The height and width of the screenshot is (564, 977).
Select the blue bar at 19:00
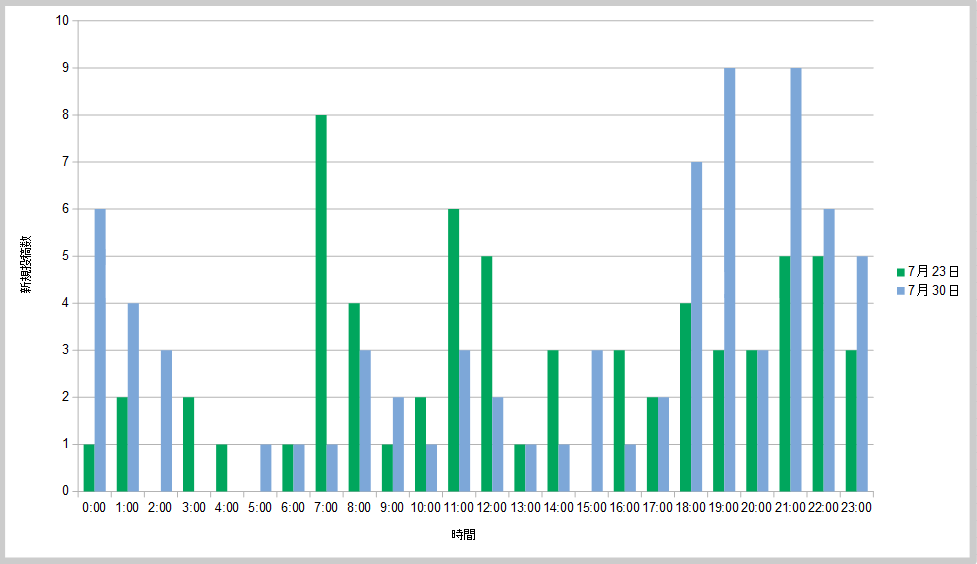coord(730,279)
